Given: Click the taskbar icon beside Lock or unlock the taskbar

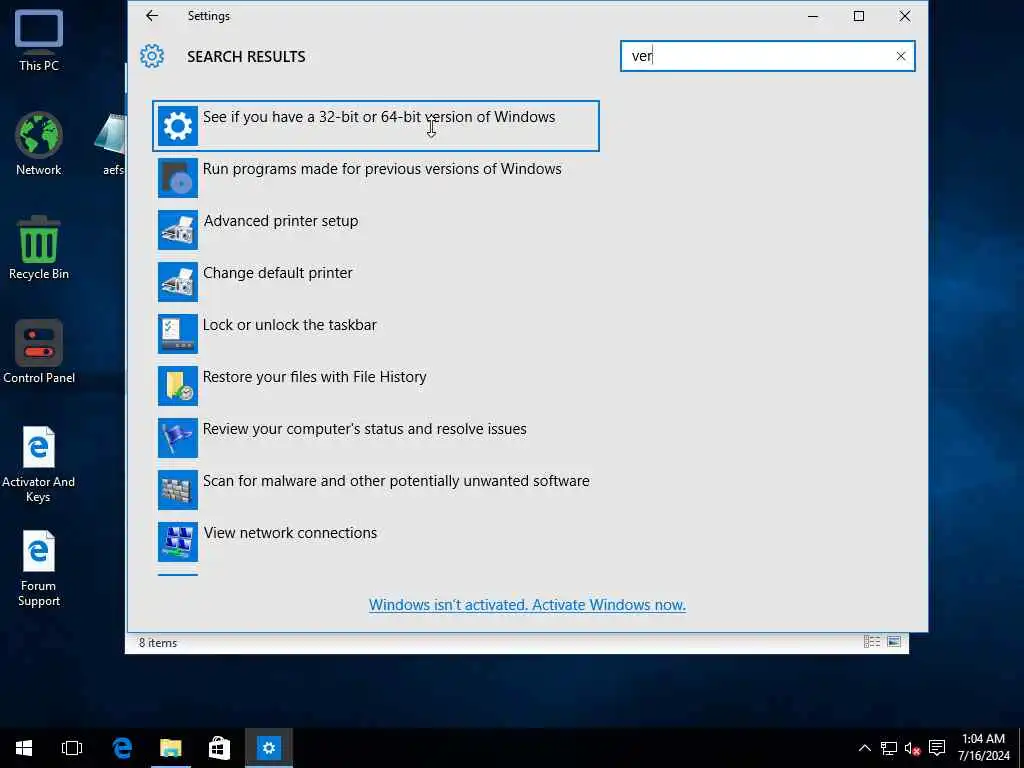Looking at the screenshot, I should [x=178, y=334].
